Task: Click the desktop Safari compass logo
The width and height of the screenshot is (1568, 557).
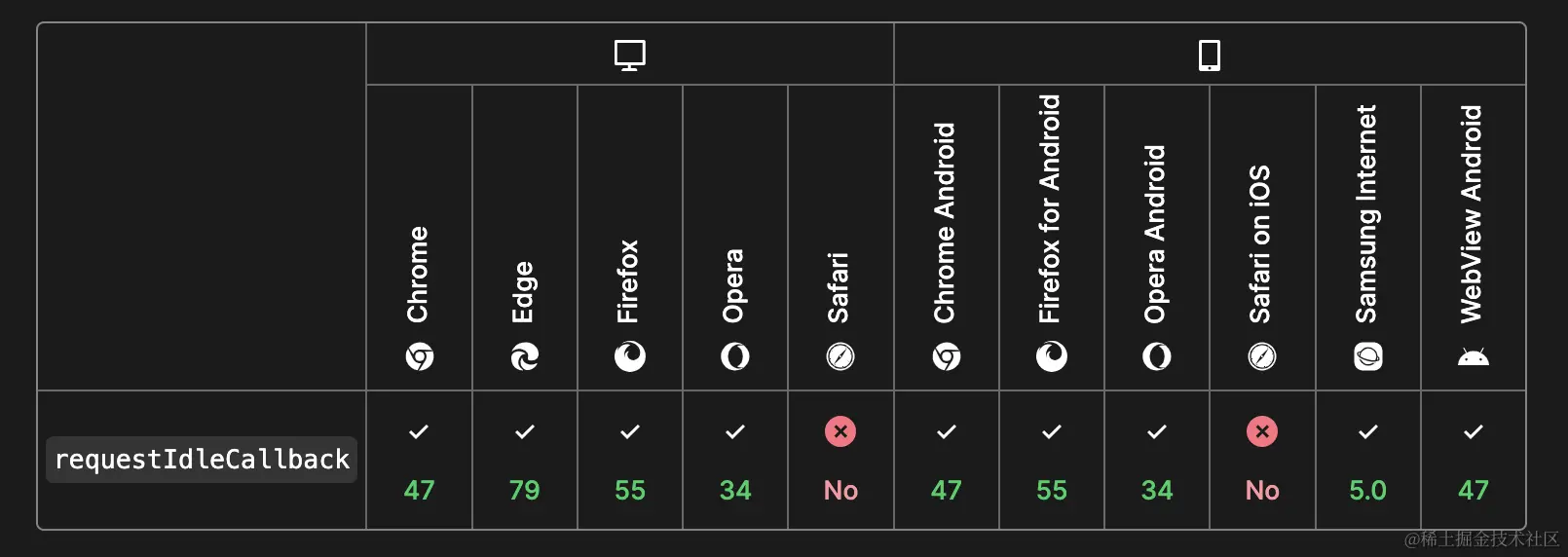Action: click(840, 357)
